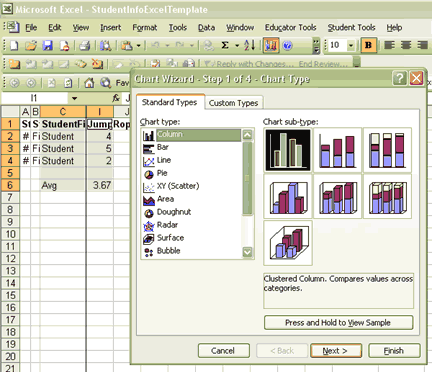Expand the AutoSum dropdown arrow
Screen dimensions: 433x373
237,45
